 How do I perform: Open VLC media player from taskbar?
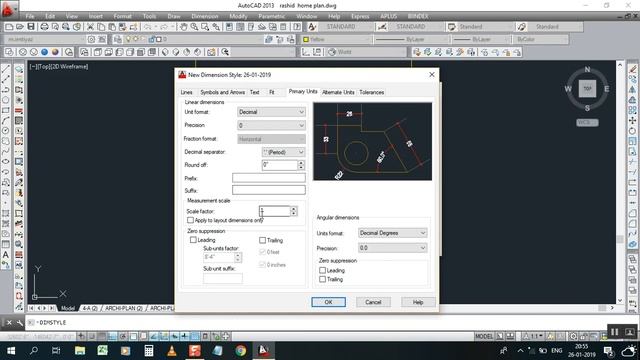coord(172,351)
